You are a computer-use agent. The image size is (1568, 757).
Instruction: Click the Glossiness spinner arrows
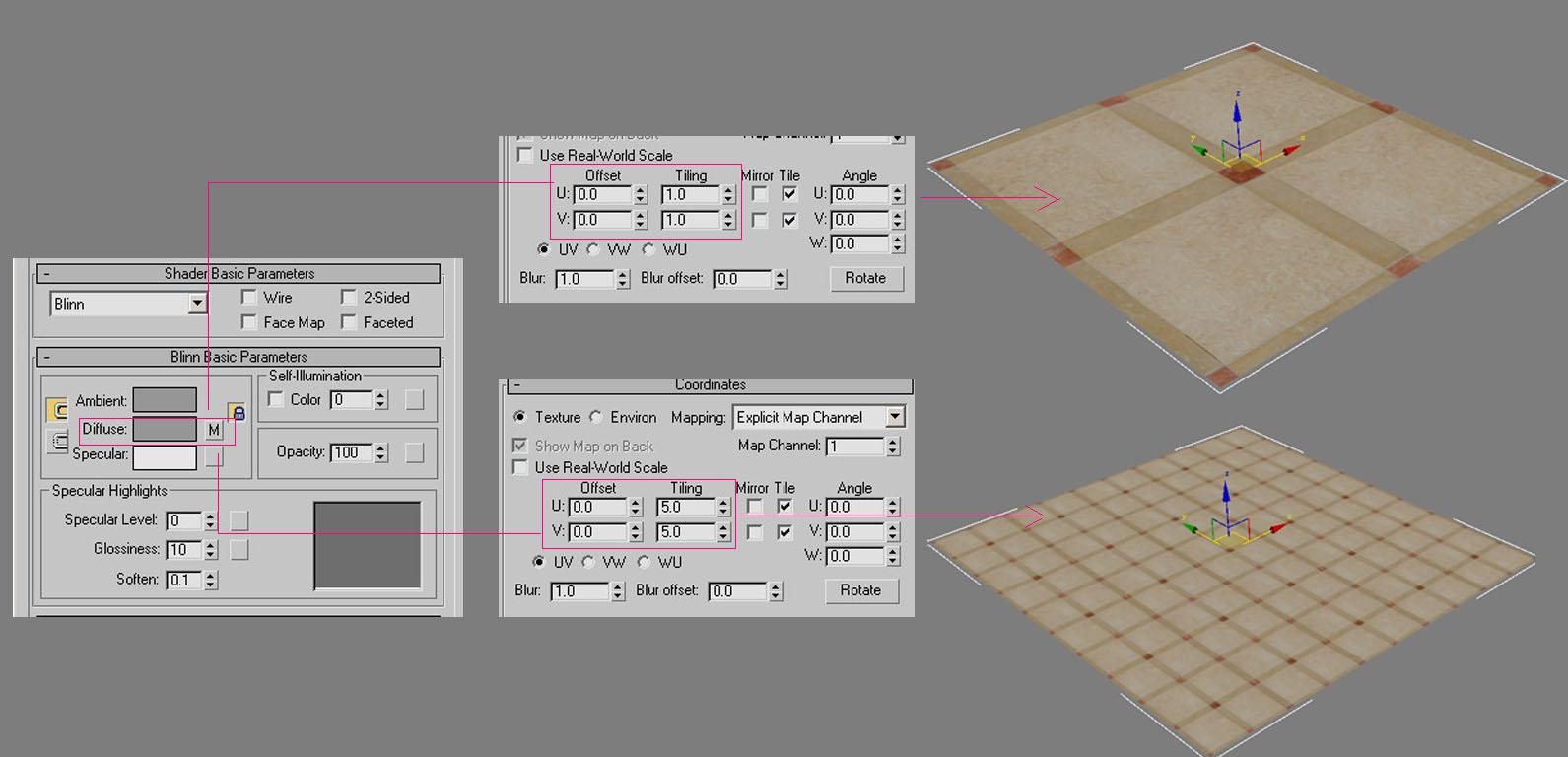[210, 550]
